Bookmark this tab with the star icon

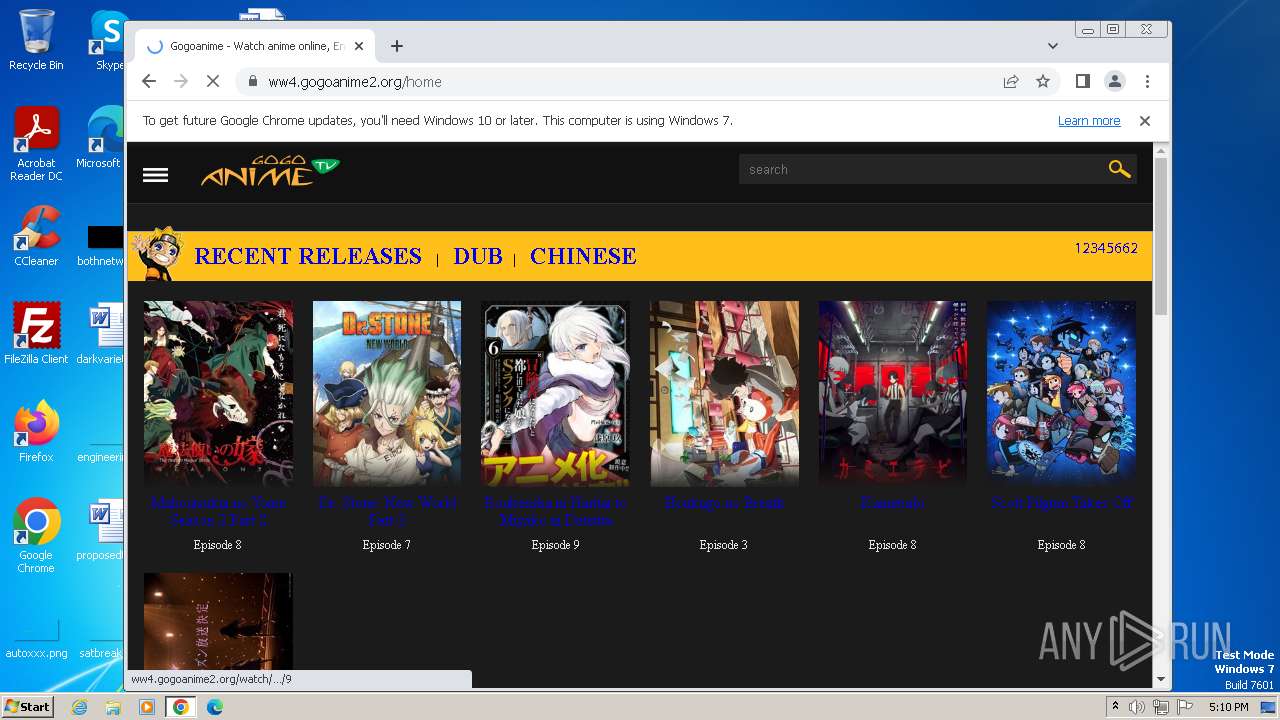(1043, 82)
